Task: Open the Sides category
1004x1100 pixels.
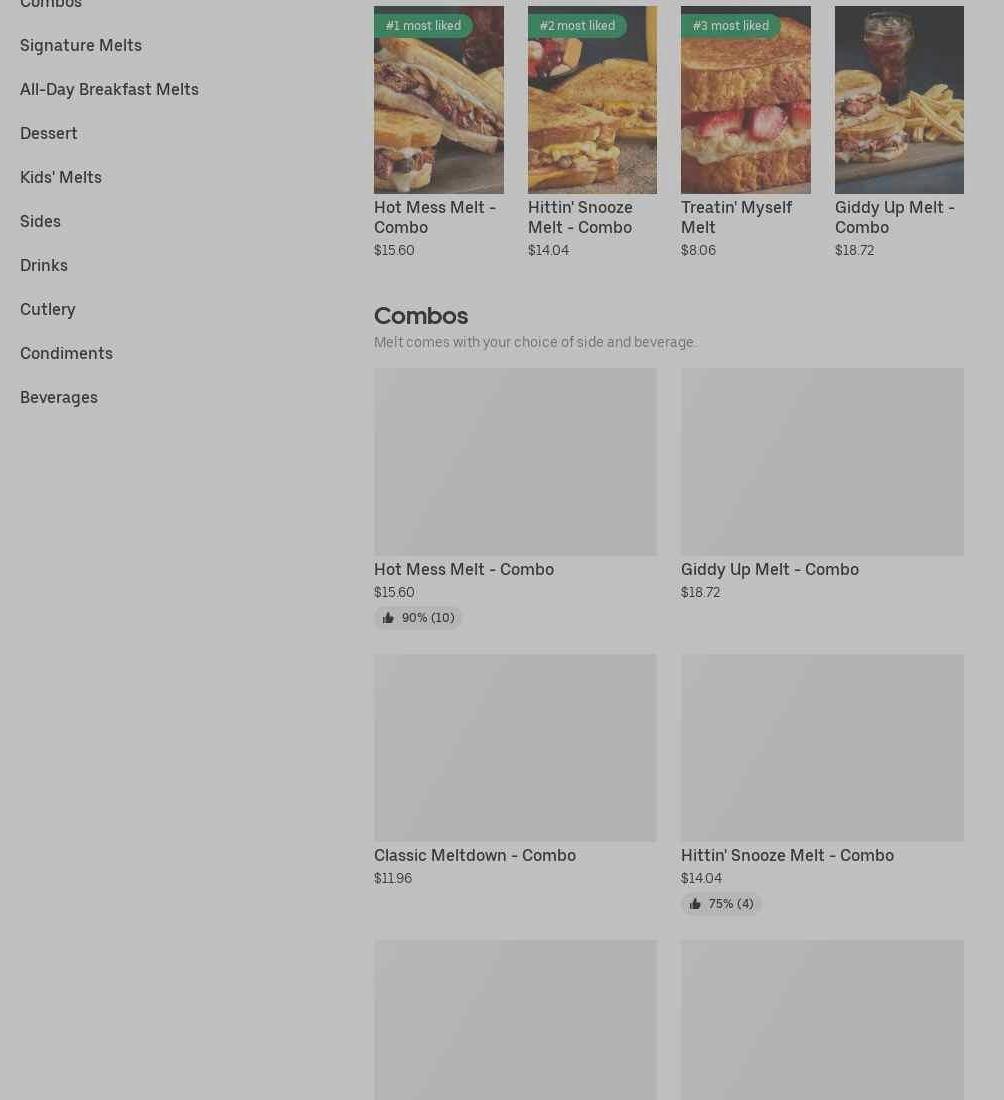Action: click(40, 222)
